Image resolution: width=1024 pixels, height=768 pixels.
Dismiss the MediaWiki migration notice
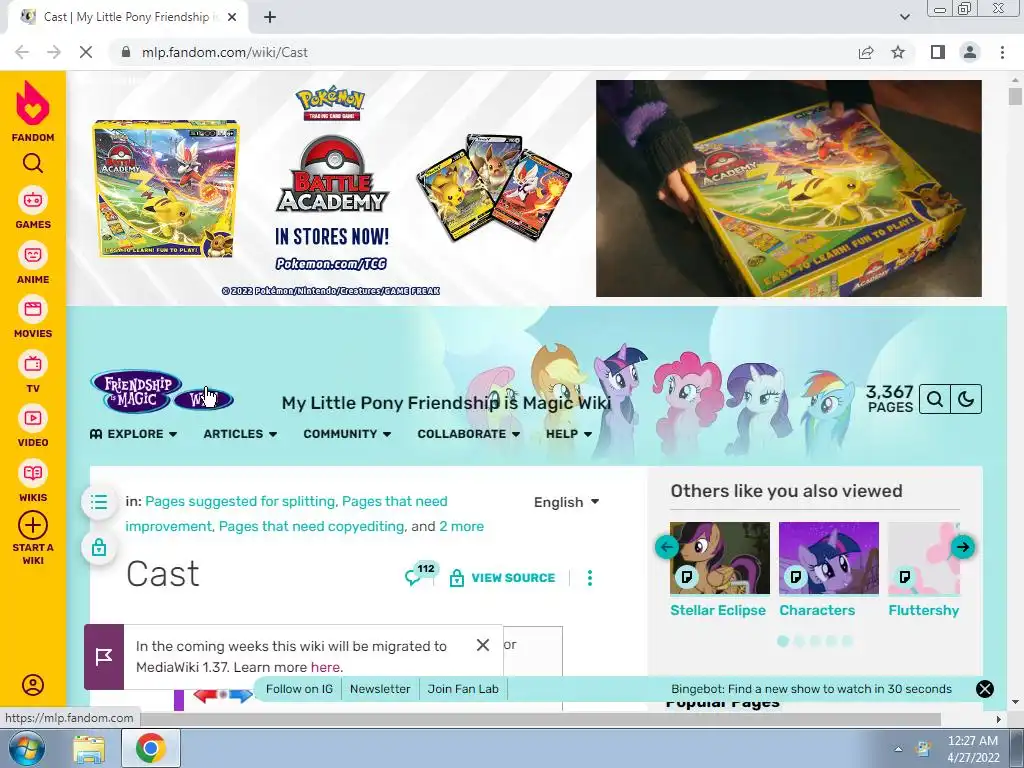(x=483, y=645)
